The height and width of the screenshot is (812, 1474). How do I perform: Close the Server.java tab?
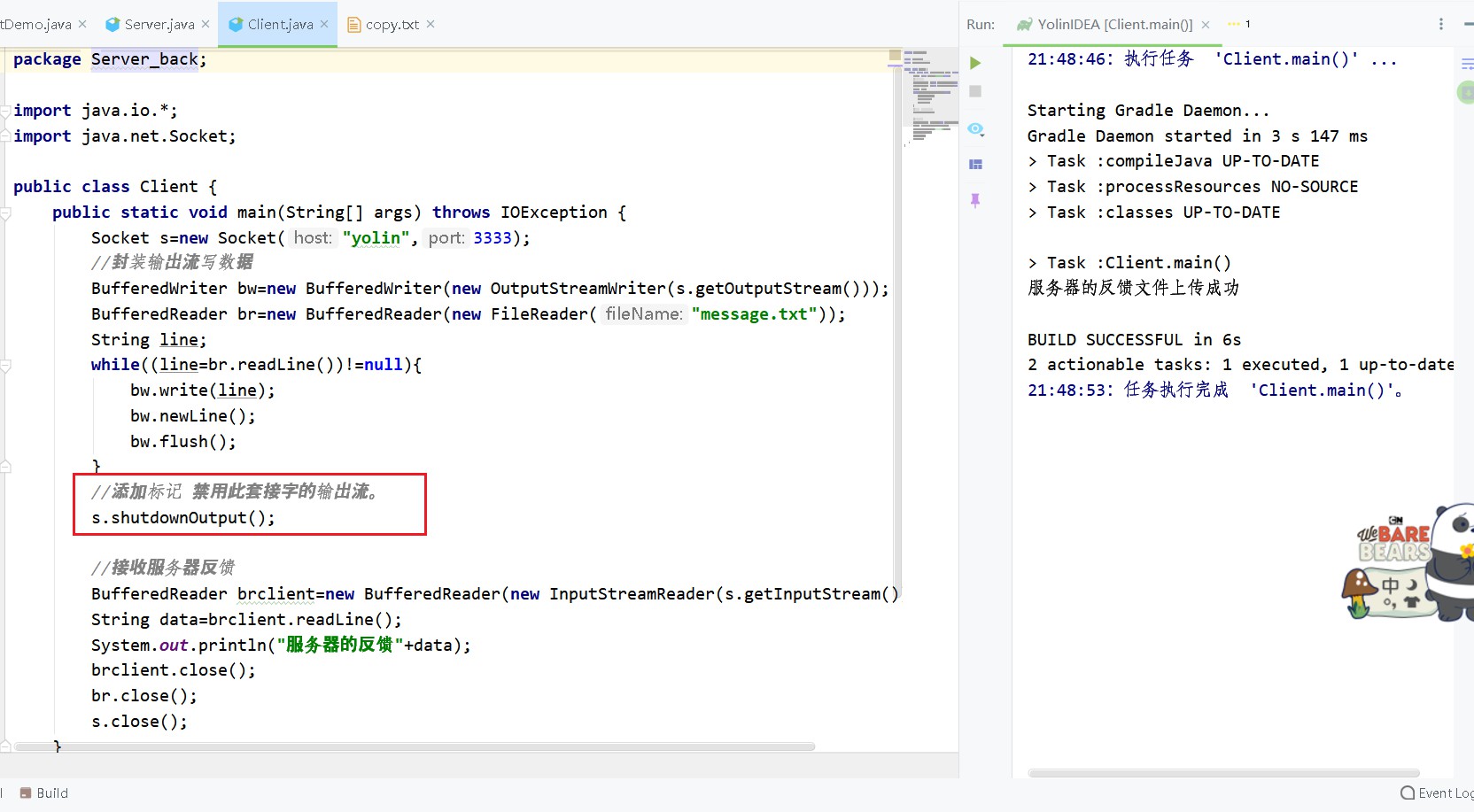[x=206, y=24]
